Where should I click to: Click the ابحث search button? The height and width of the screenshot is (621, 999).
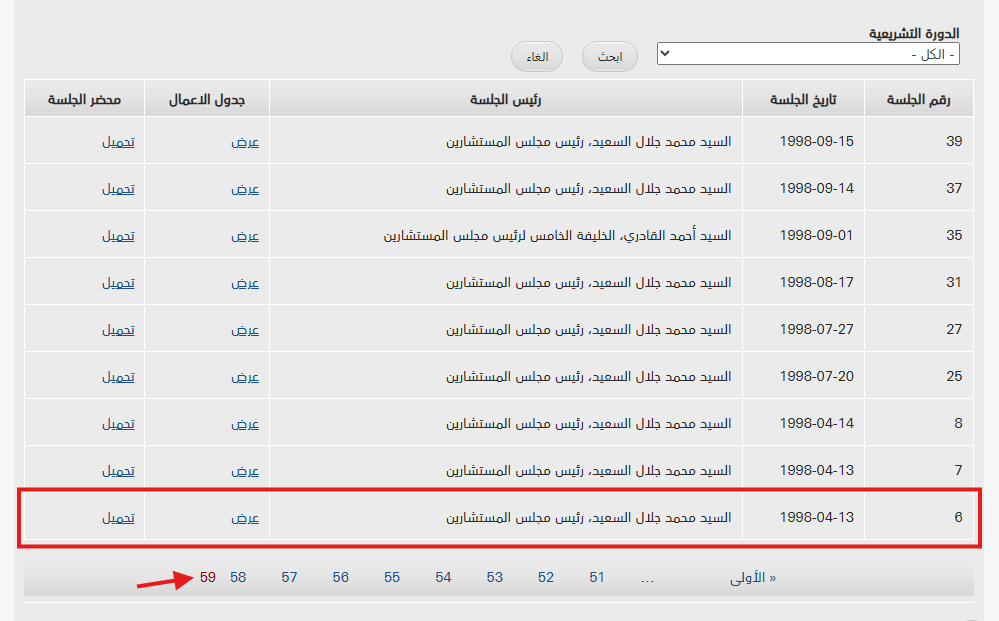610,57
